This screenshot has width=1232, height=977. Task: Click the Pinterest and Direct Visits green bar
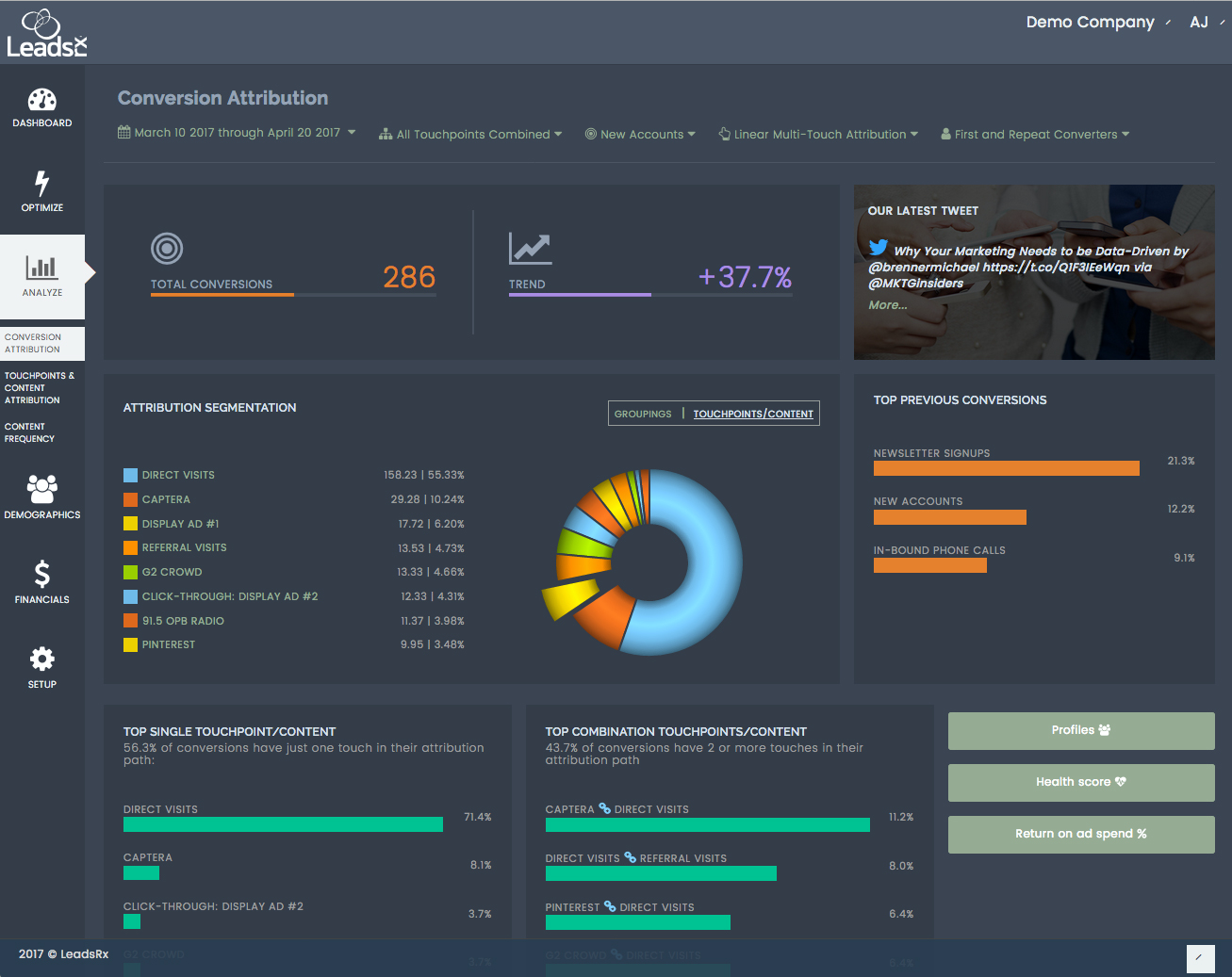click(638, 922)
